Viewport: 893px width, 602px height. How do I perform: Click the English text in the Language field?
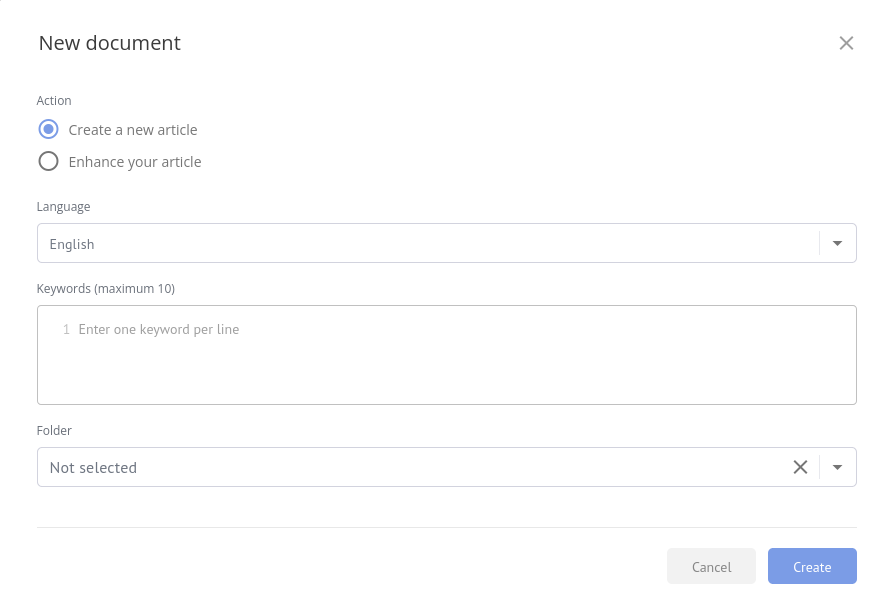[72, 243]
